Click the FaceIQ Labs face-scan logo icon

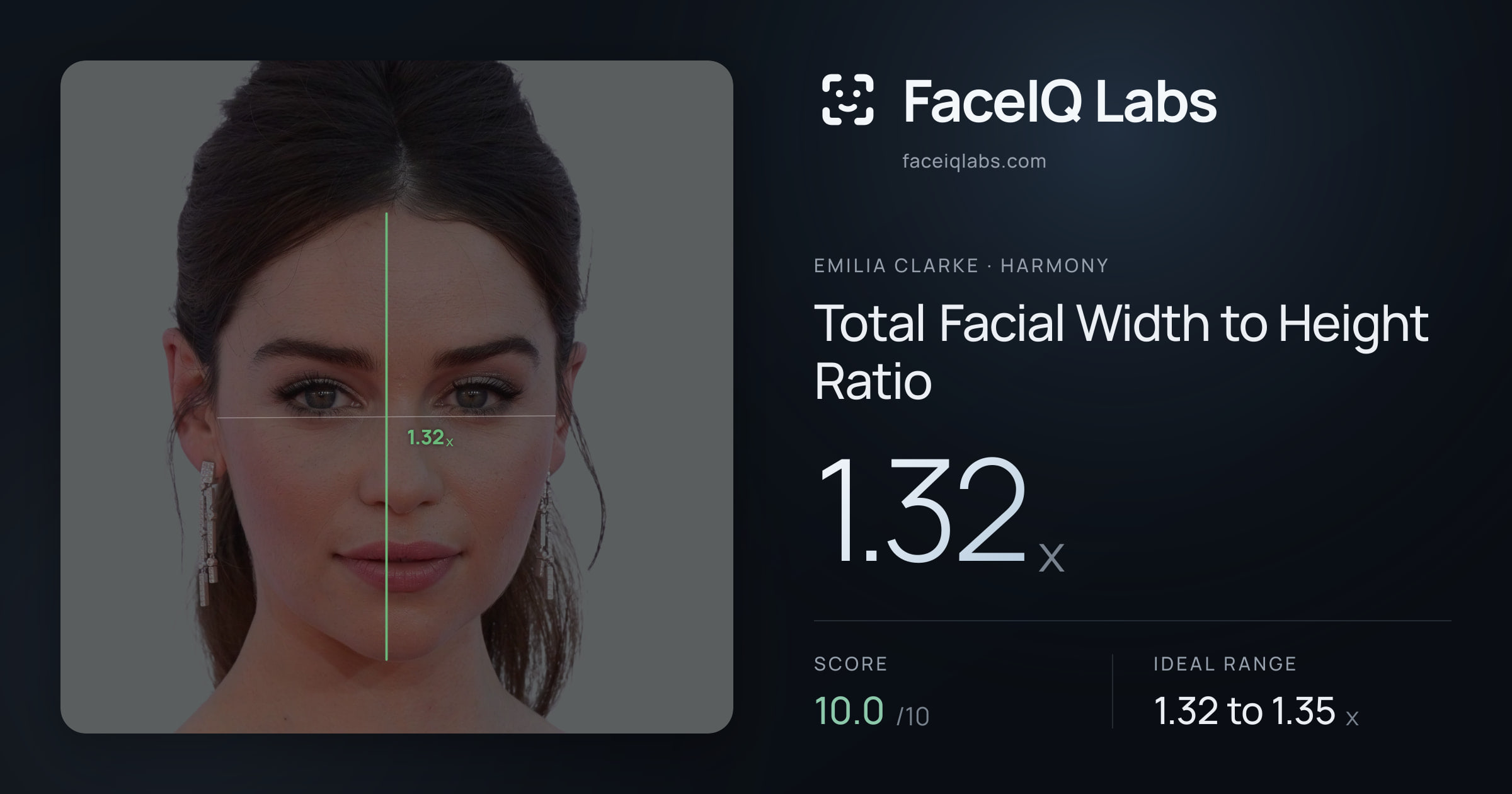(x=847, y=100)
